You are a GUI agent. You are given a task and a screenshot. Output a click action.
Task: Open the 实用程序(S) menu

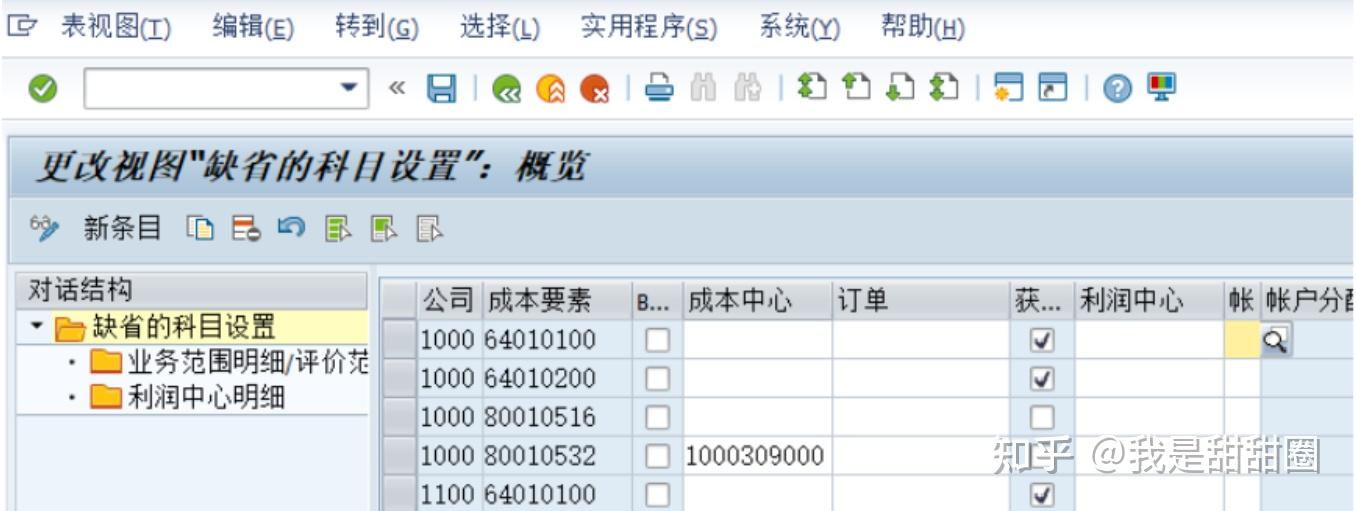pos(649,27)
